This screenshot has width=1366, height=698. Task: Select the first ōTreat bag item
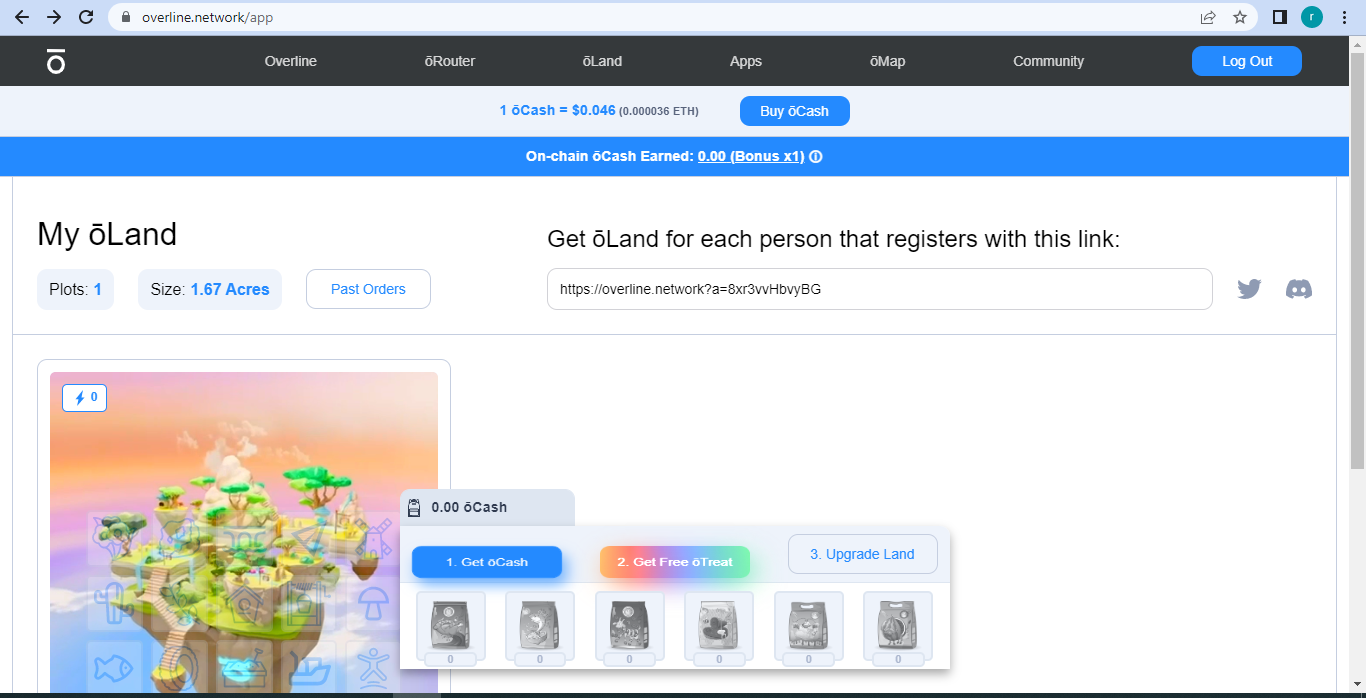click(x=451, y=628)
